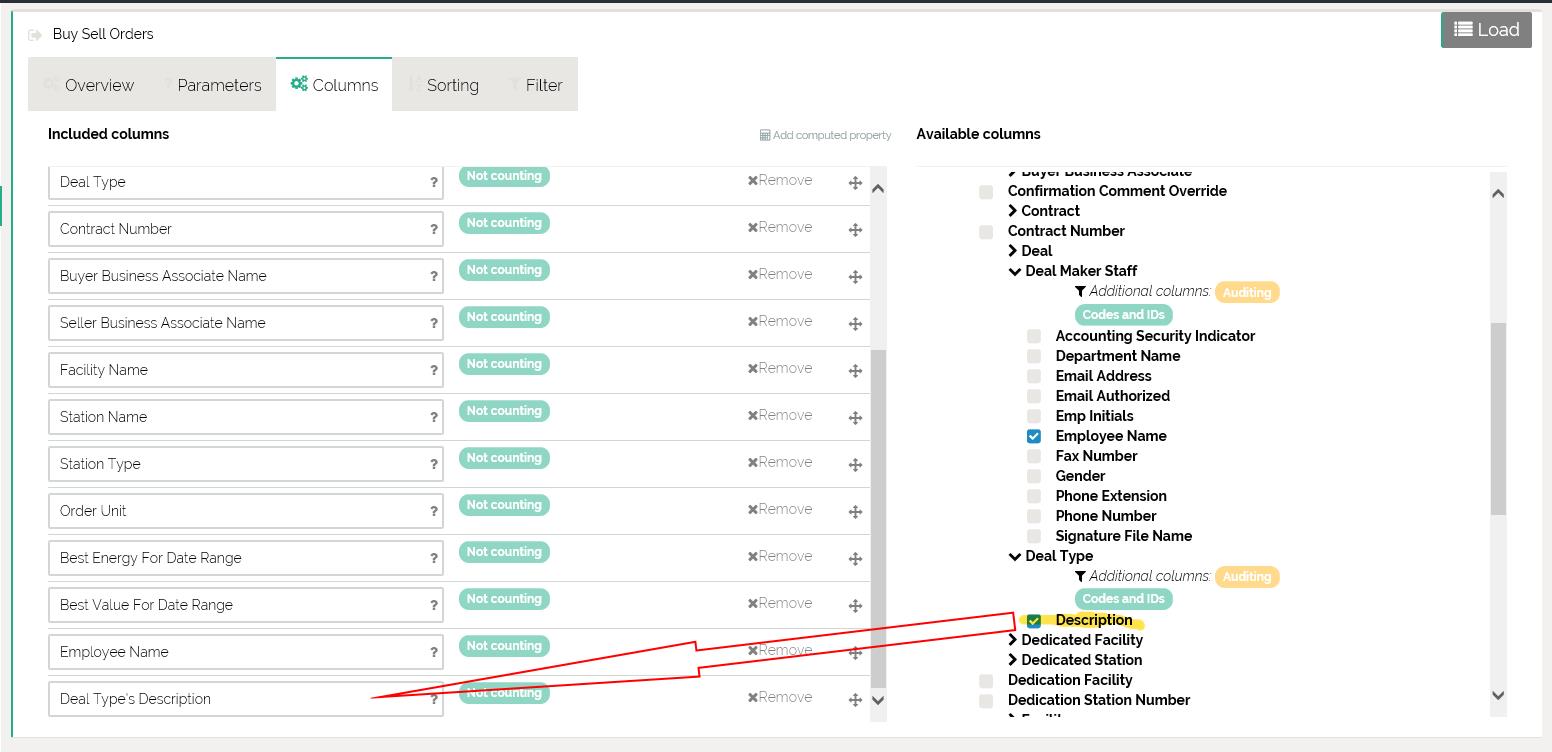This screenshot has height=752, width=1552.
Task: Click move handle for Best Value For Date Range
Action: (x=855, y=606)
